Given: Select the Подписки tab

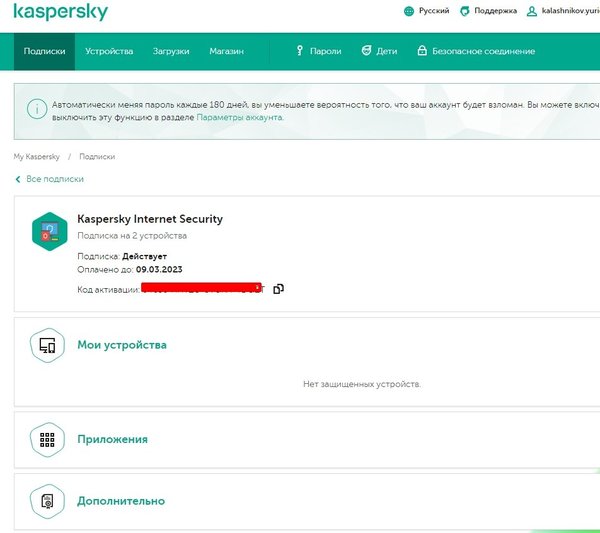Looking at the screenshot, I should 44,51.
